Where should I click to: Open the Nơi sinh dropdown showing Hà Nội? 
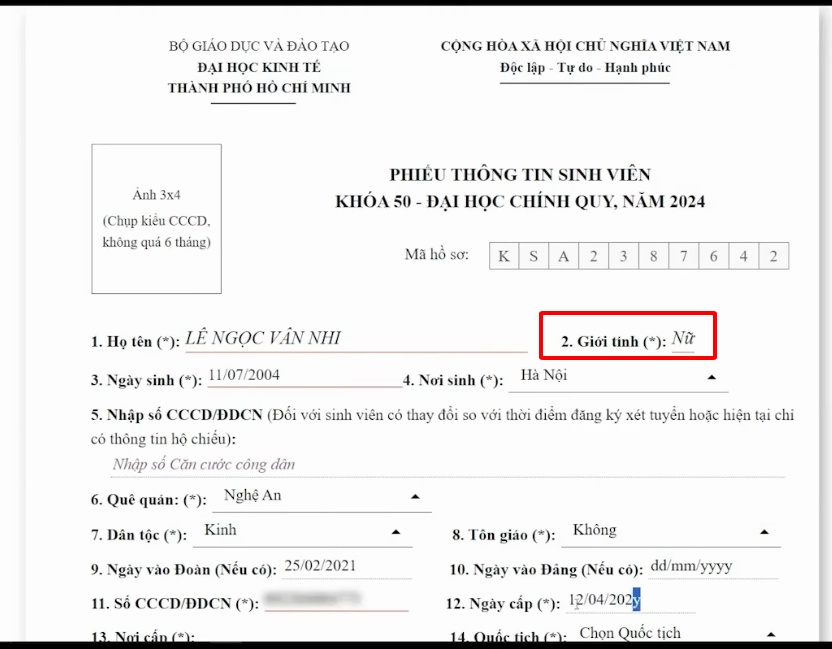(x=618, y=377)
